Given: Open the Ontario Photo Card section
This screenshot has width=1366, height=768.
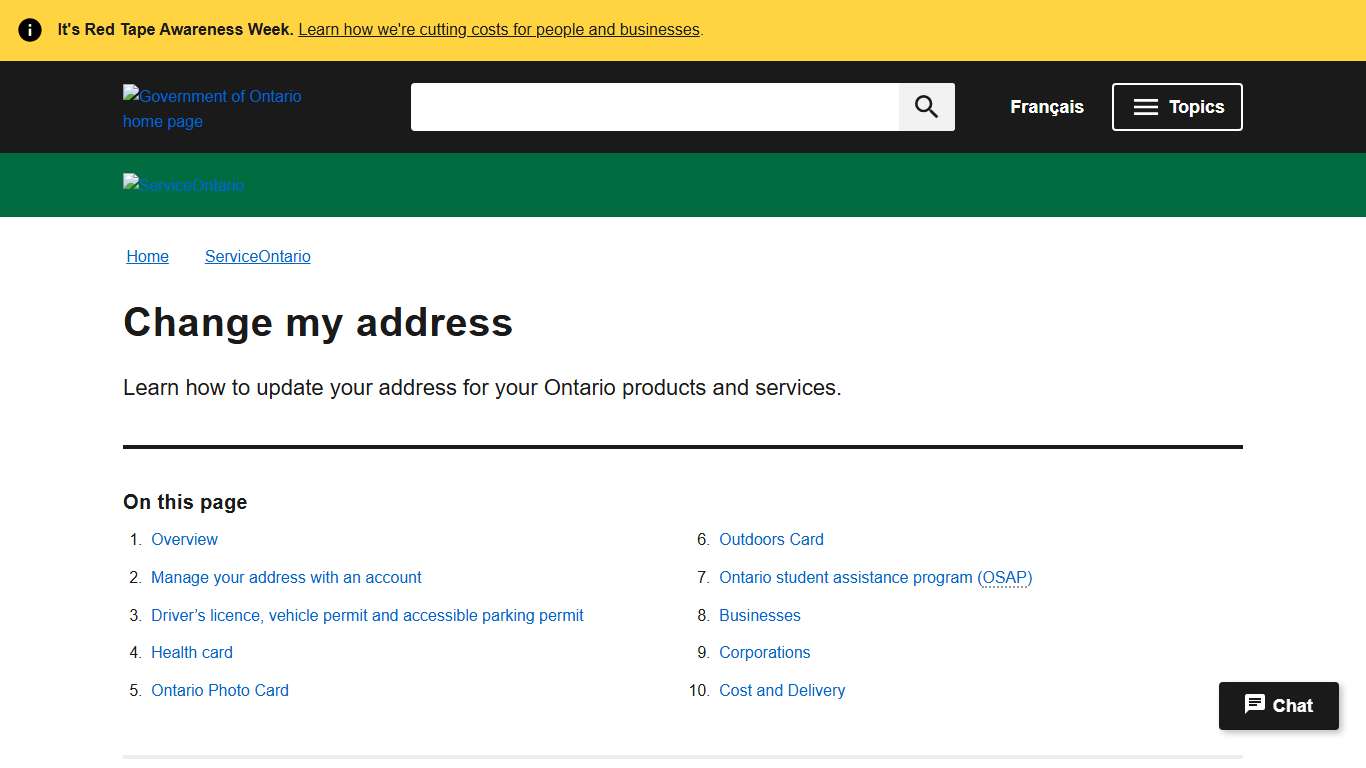Looking at the screenshot, I should tap(219, 690).
